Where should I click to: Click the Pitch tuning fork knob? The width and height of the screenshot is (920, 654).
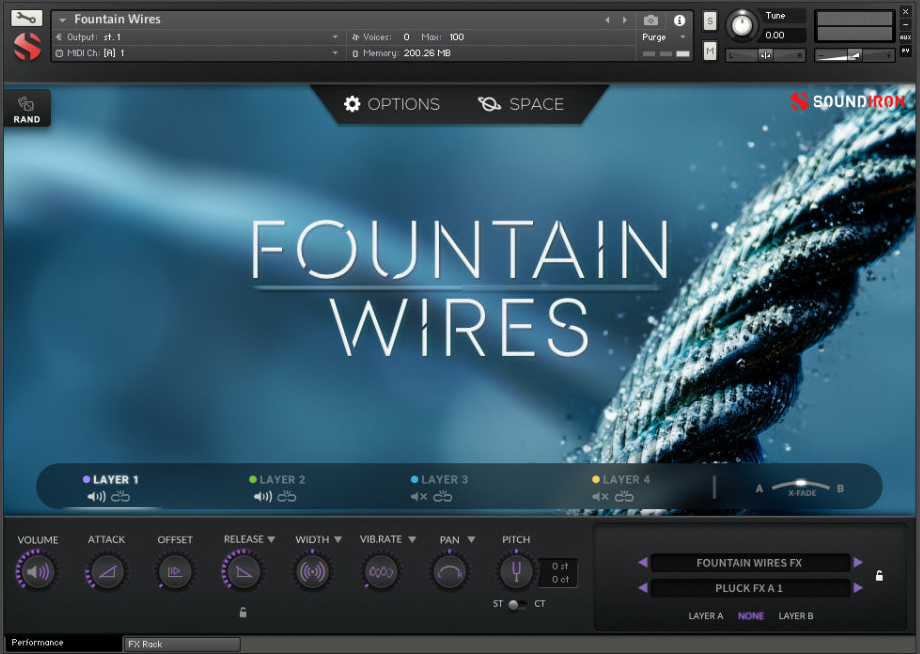pyautogui.click(x=516, y=571)
